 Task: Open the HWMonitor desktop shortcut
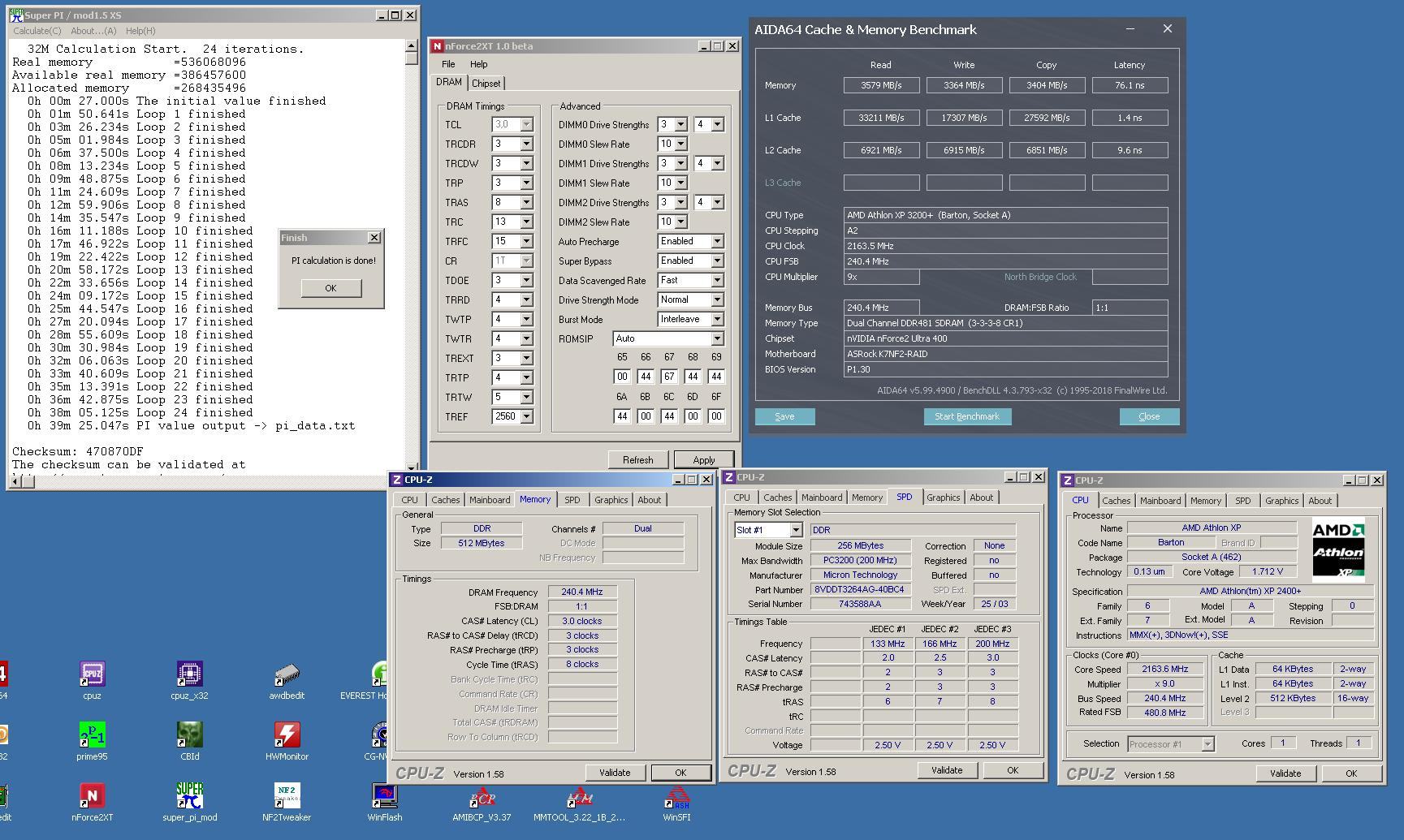tap(287, 735)
